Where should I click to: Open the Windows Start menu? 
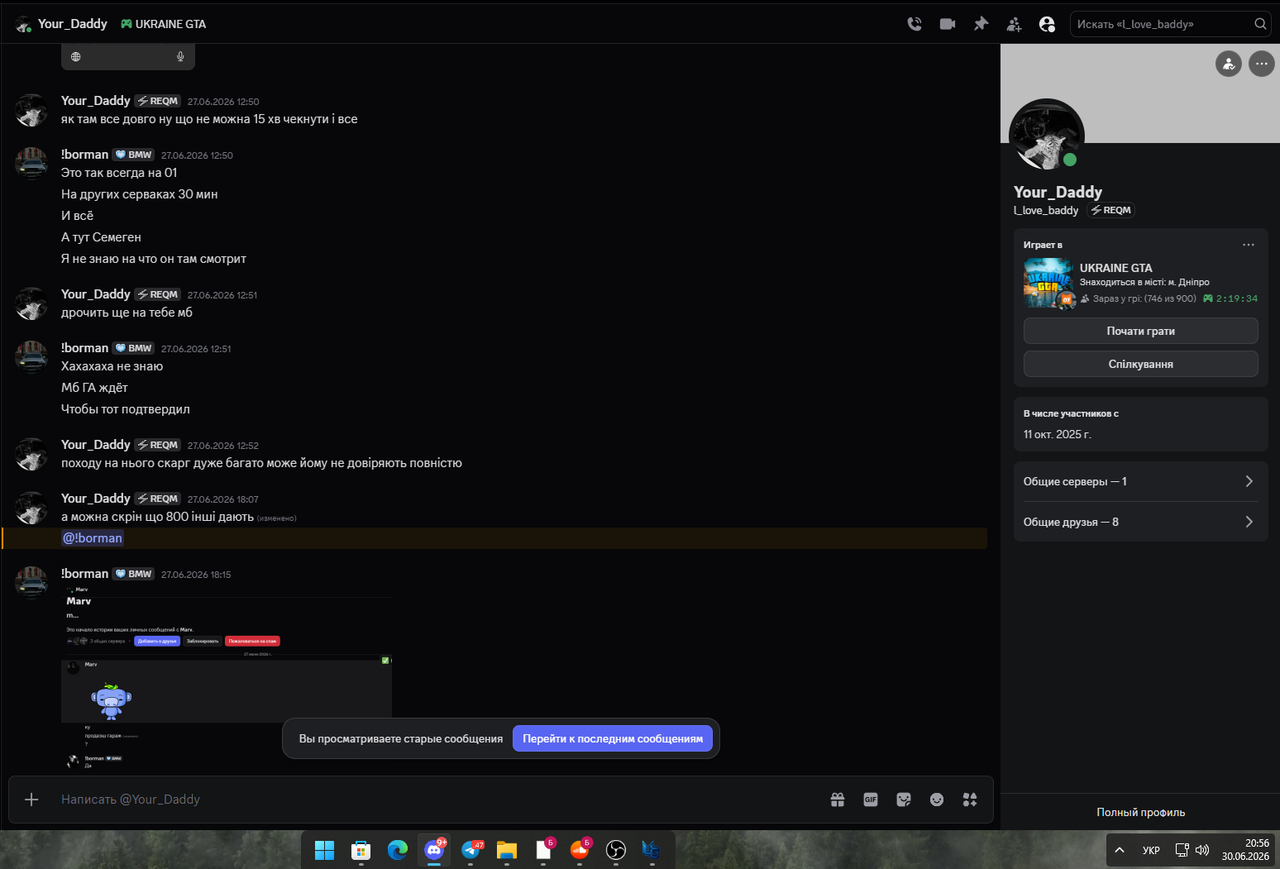324,850
